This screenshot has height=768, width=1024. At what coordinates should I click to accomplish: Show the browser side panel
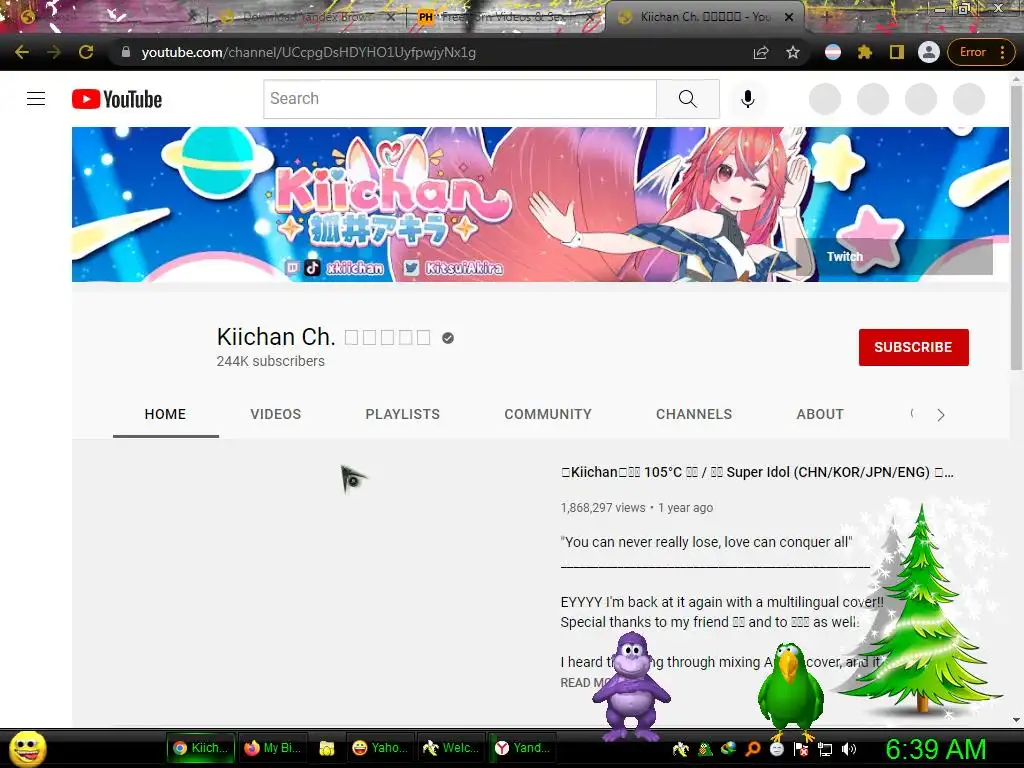coord(897,52)
